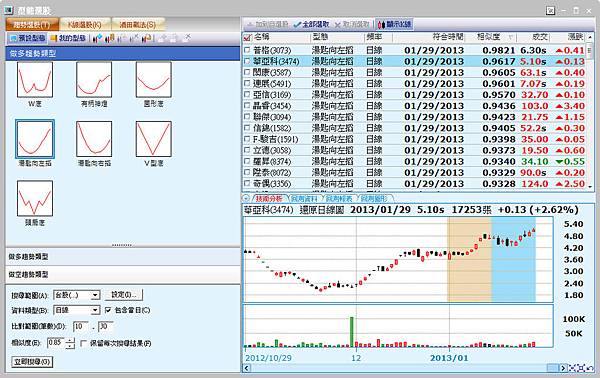Open the third tab right of 技術分析
Screen dimensions: 600x378
click(339, 199)
